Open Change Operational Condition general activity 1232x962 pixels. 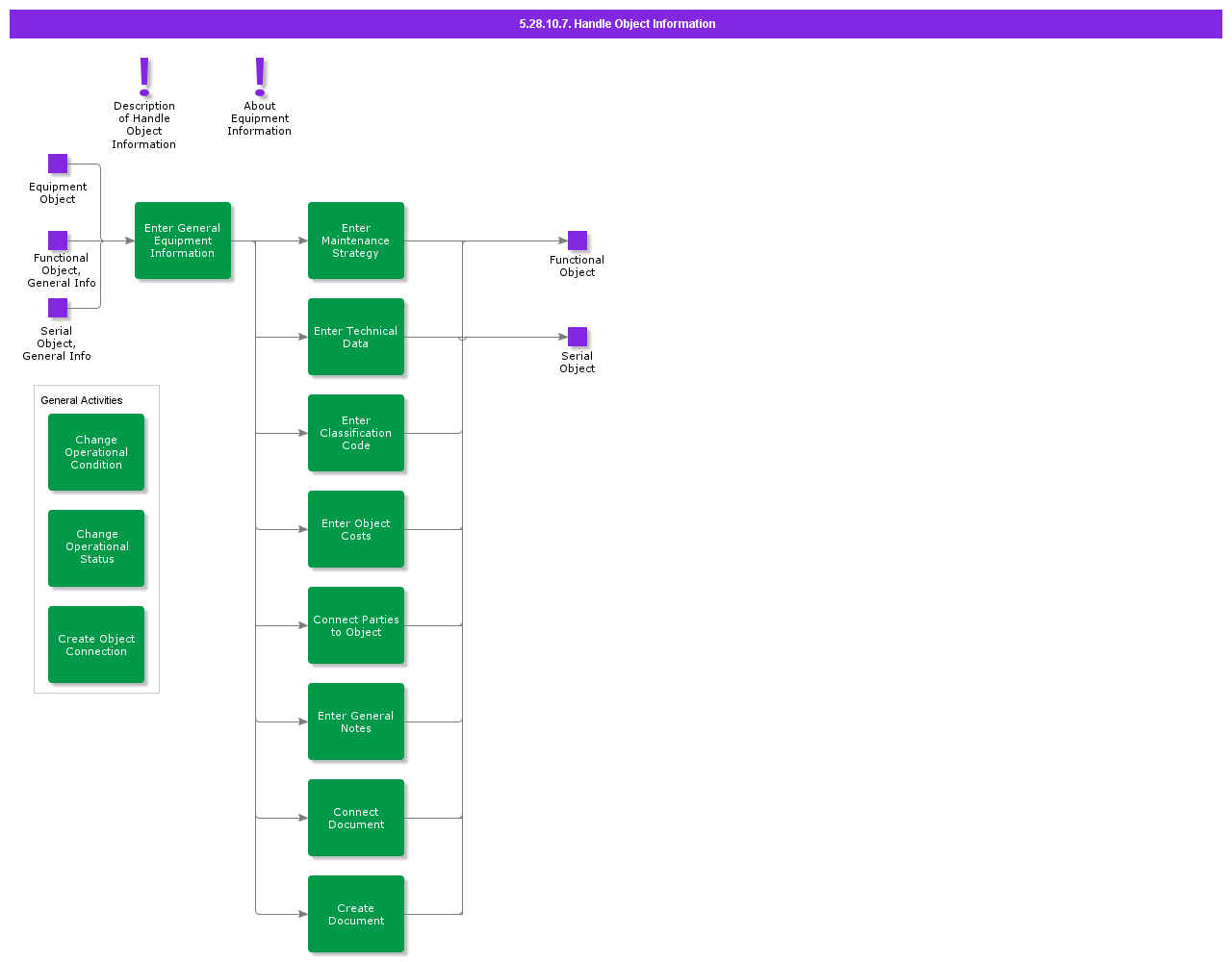click(x=96, y=452)
